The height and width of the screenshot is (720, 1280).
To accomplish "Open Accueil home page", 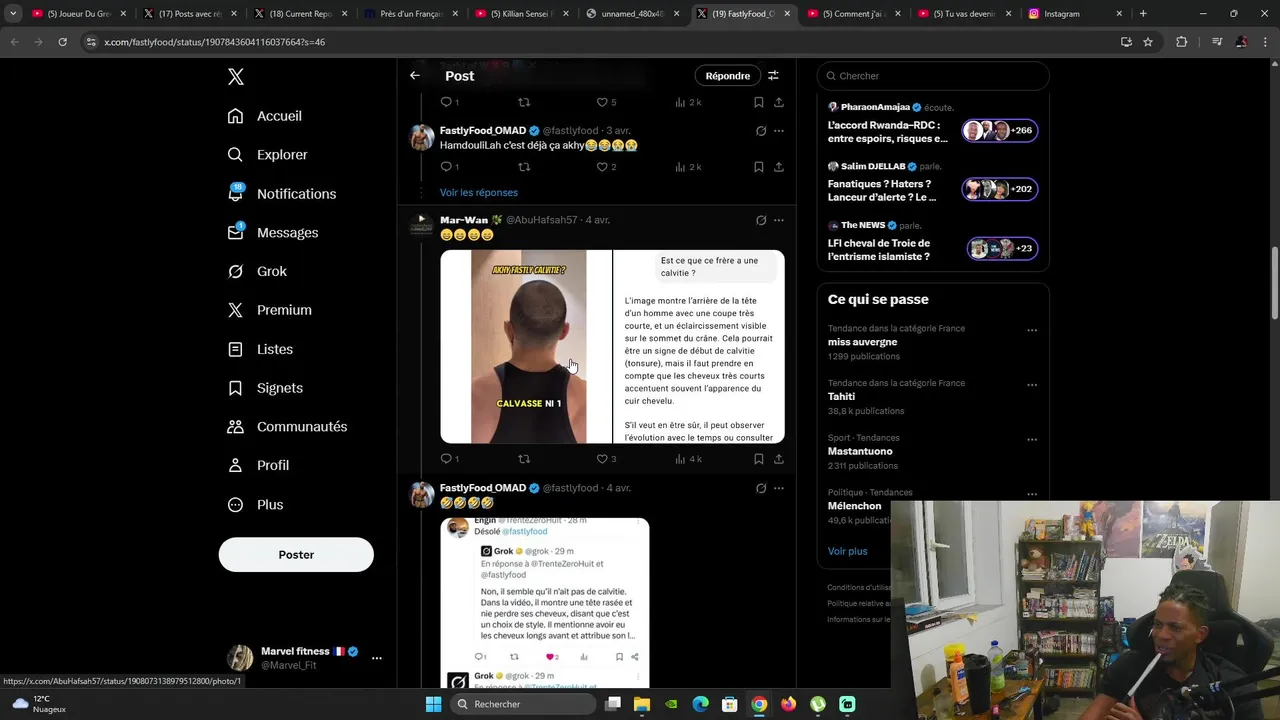I will [x=265, y=116].
